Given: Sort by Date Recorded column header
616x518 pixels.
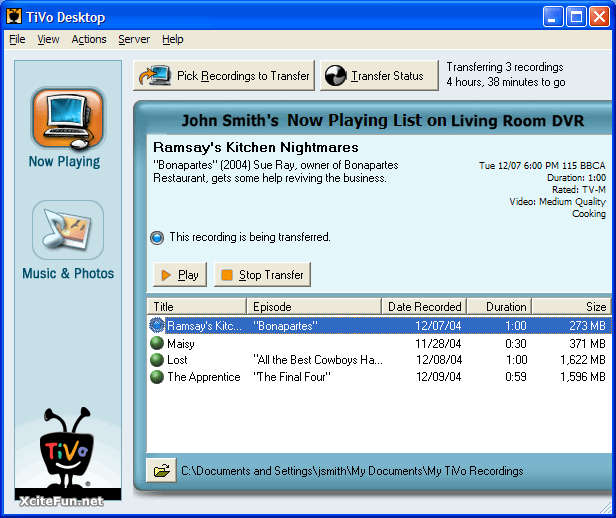Looking at the screenshot, I should coord(424,306).
